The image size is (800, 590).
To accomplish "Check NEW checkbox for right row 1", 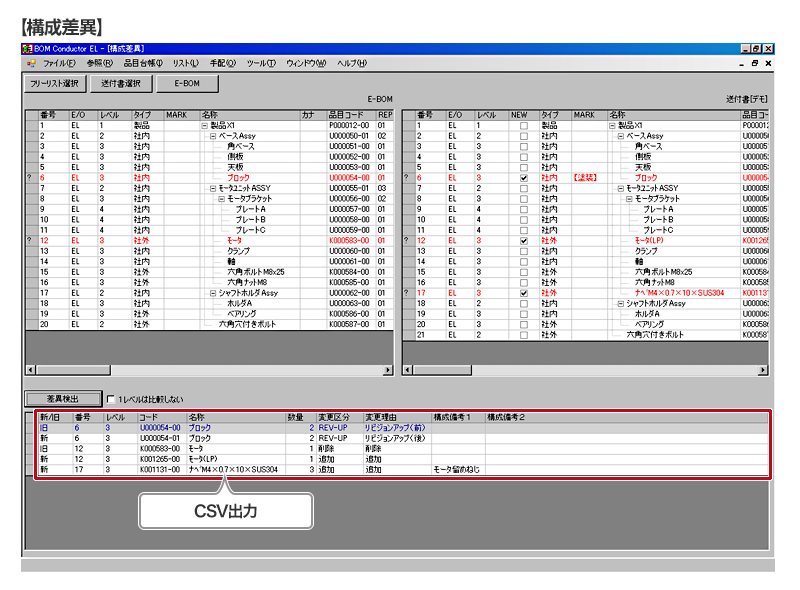I will point(523,125).
